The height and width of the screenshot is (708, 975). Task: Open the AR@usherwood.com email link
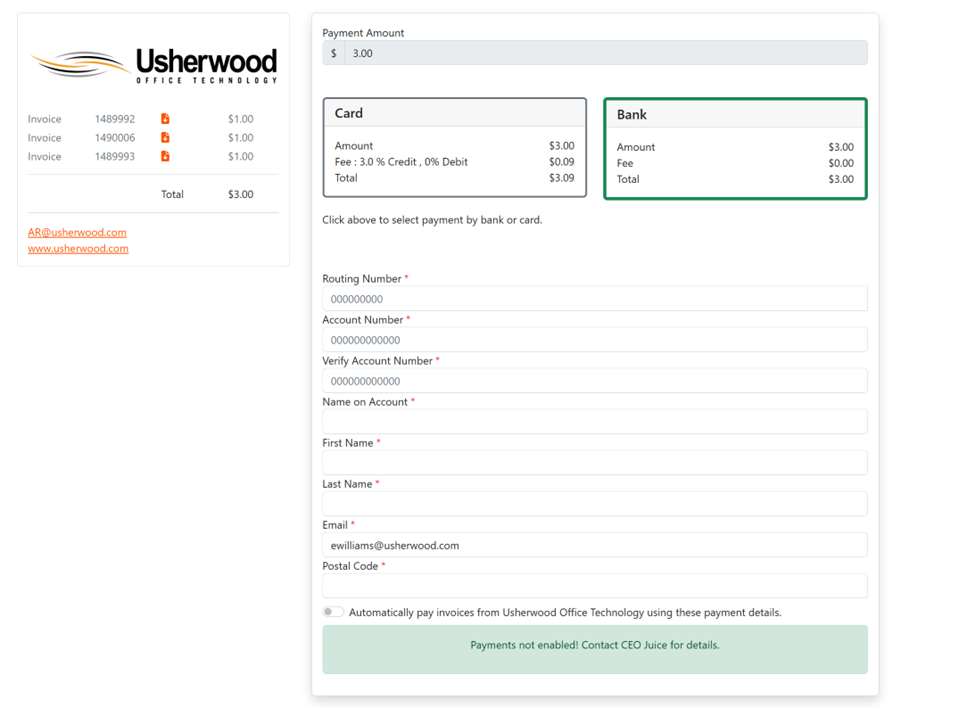tap(77, 232)
